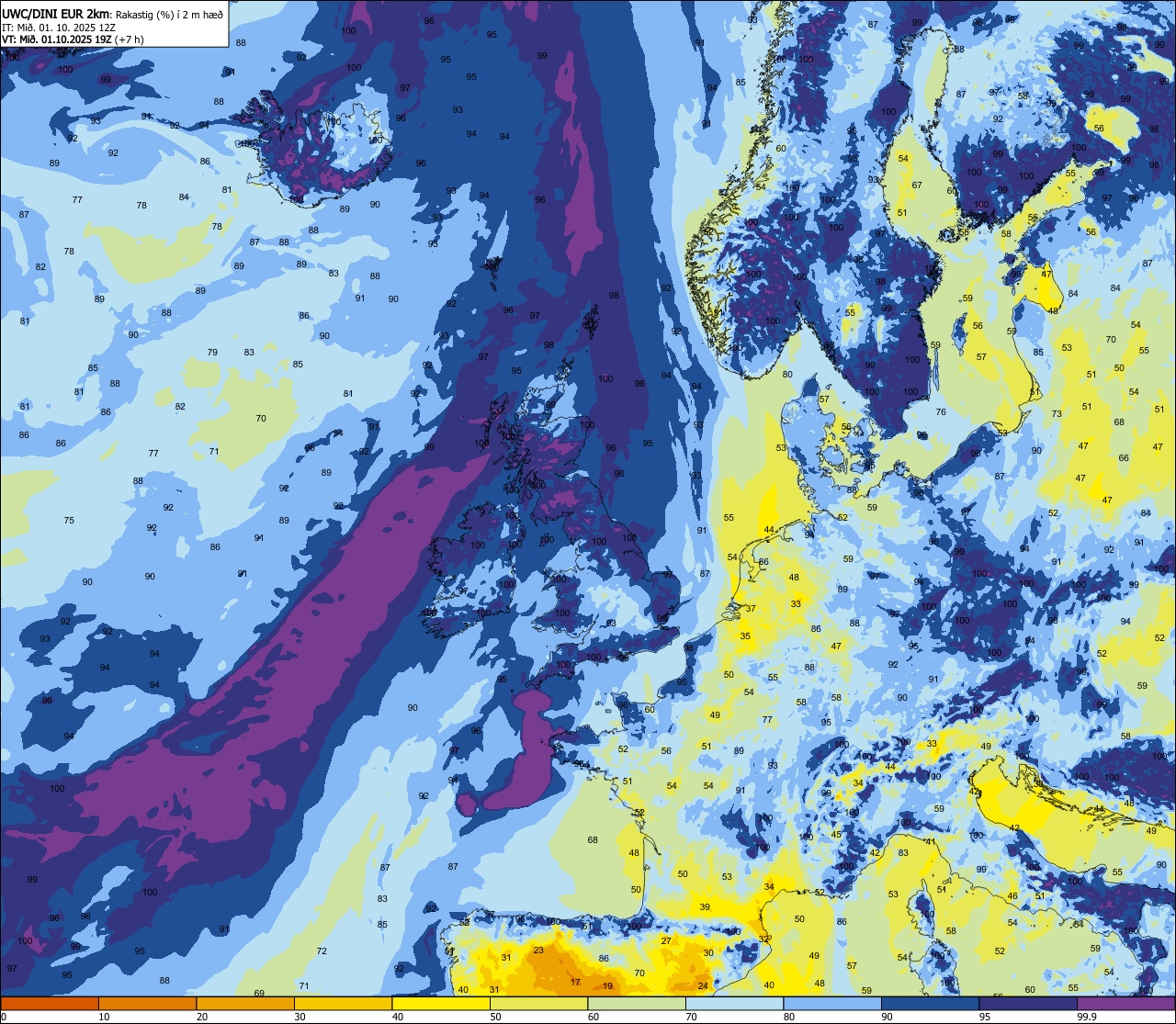Click the humidity value 27 in northern Spain
This screenshot has height=1024, width=1176.
coord(666,940)
